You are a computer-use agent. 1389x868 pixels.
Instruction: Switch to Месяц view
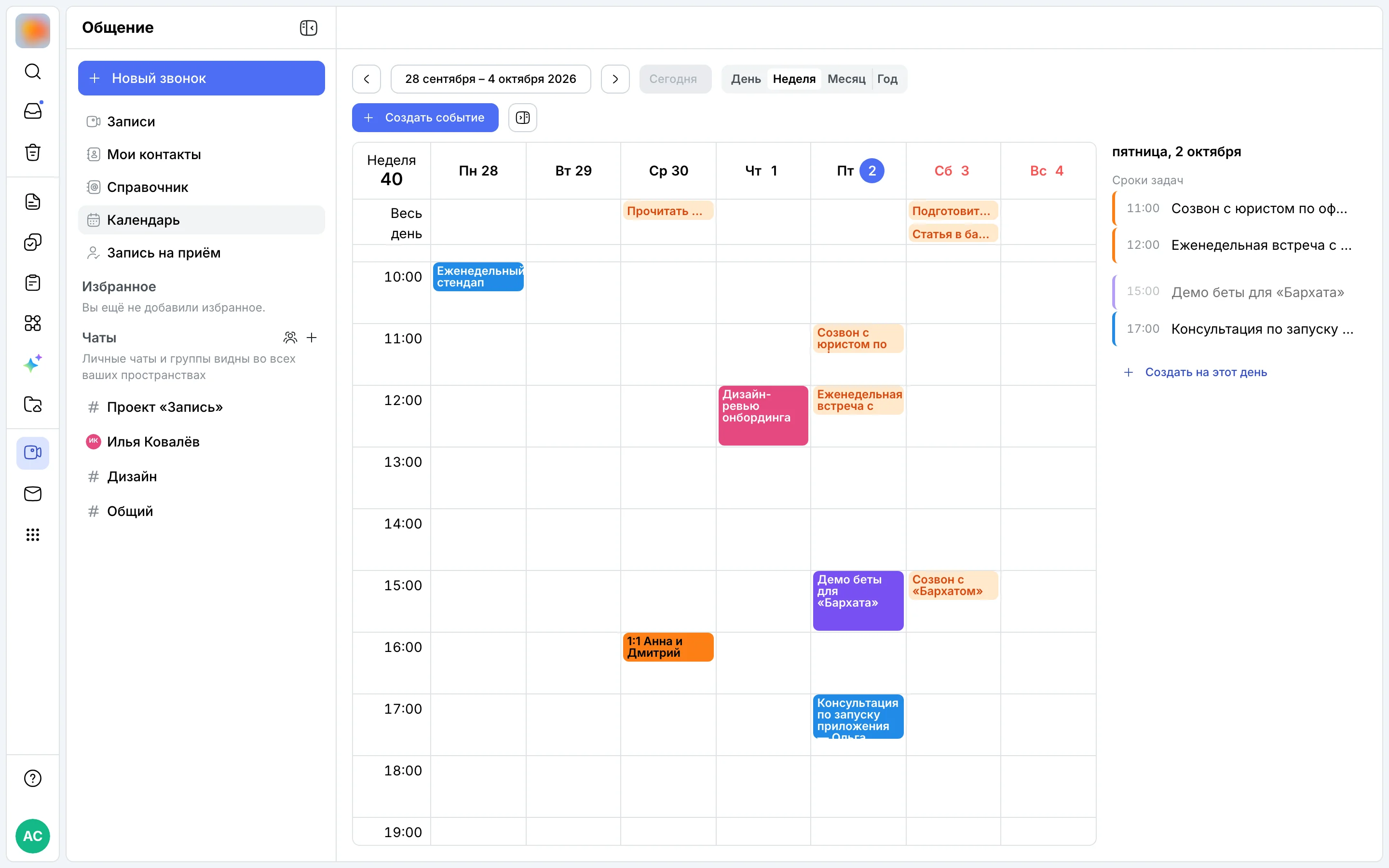(x=846, y=79)
